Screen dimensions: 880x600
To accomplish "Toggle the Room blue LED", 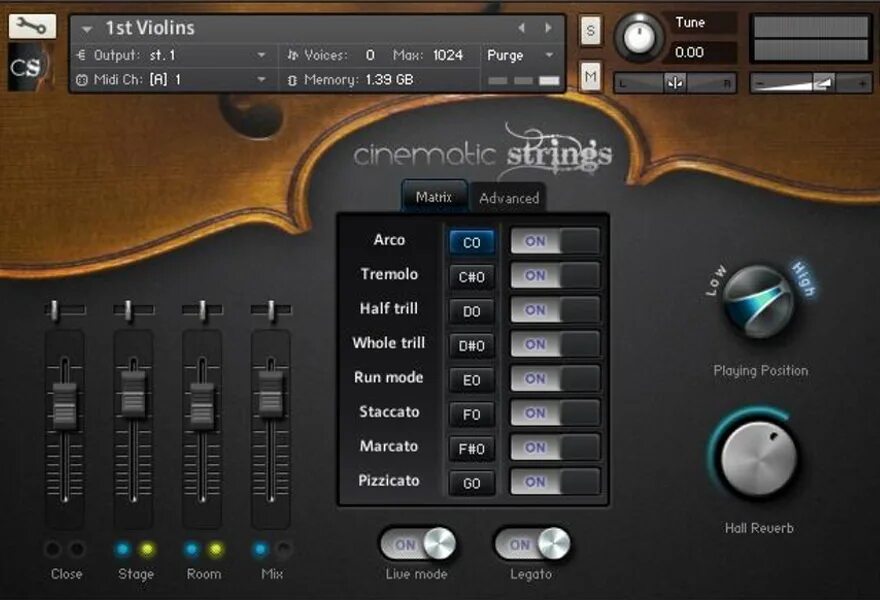I will click(x=191, y=549).
